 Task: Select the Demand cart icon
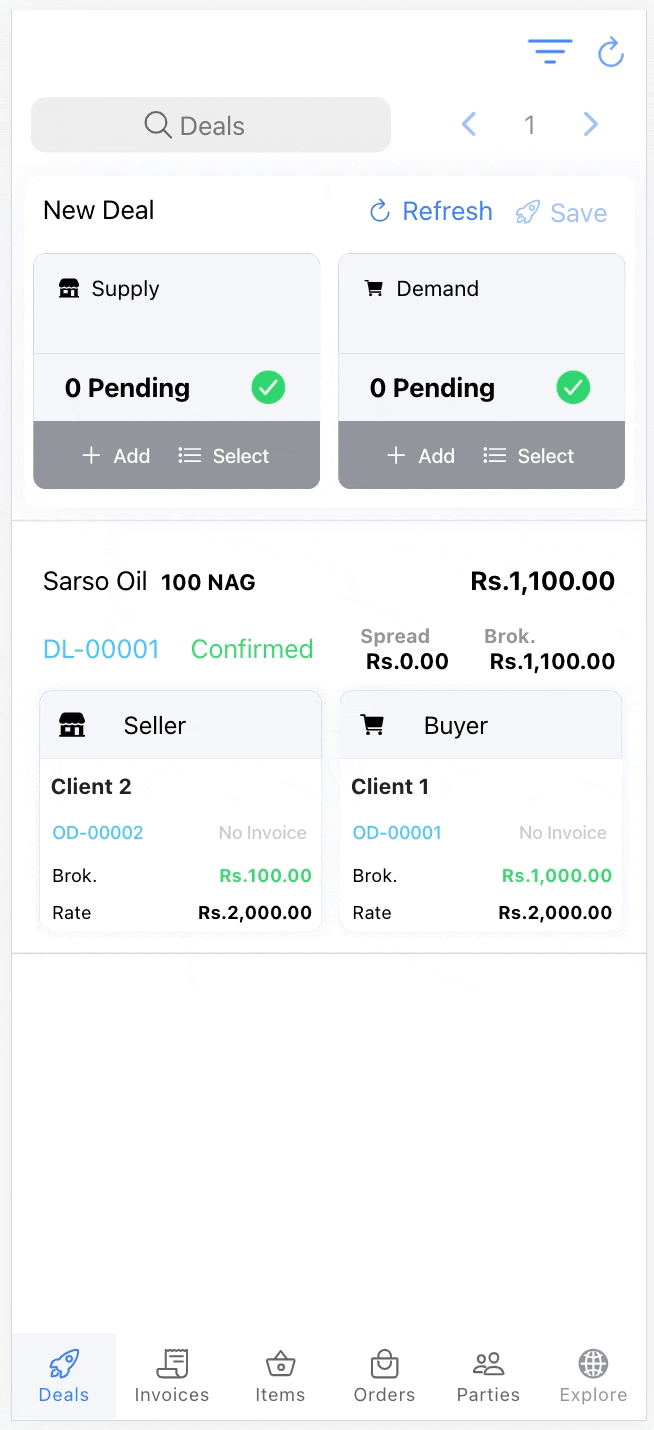(x=374, y=288)
